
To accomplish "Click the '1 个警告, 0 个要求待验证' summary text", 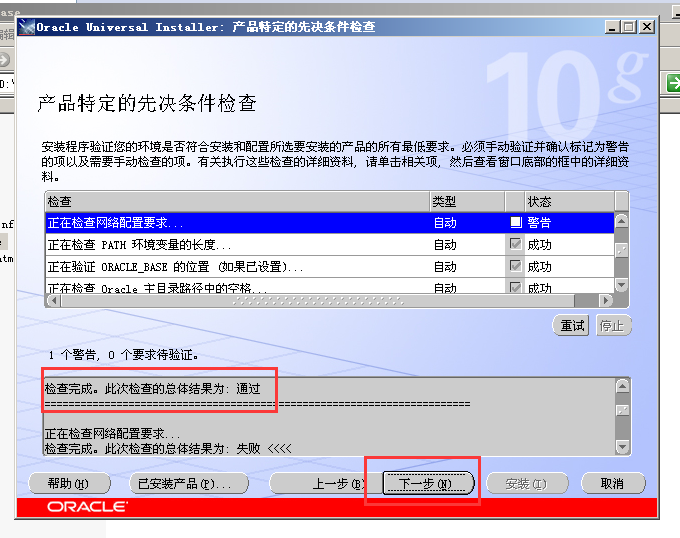I will click(123, 355).
